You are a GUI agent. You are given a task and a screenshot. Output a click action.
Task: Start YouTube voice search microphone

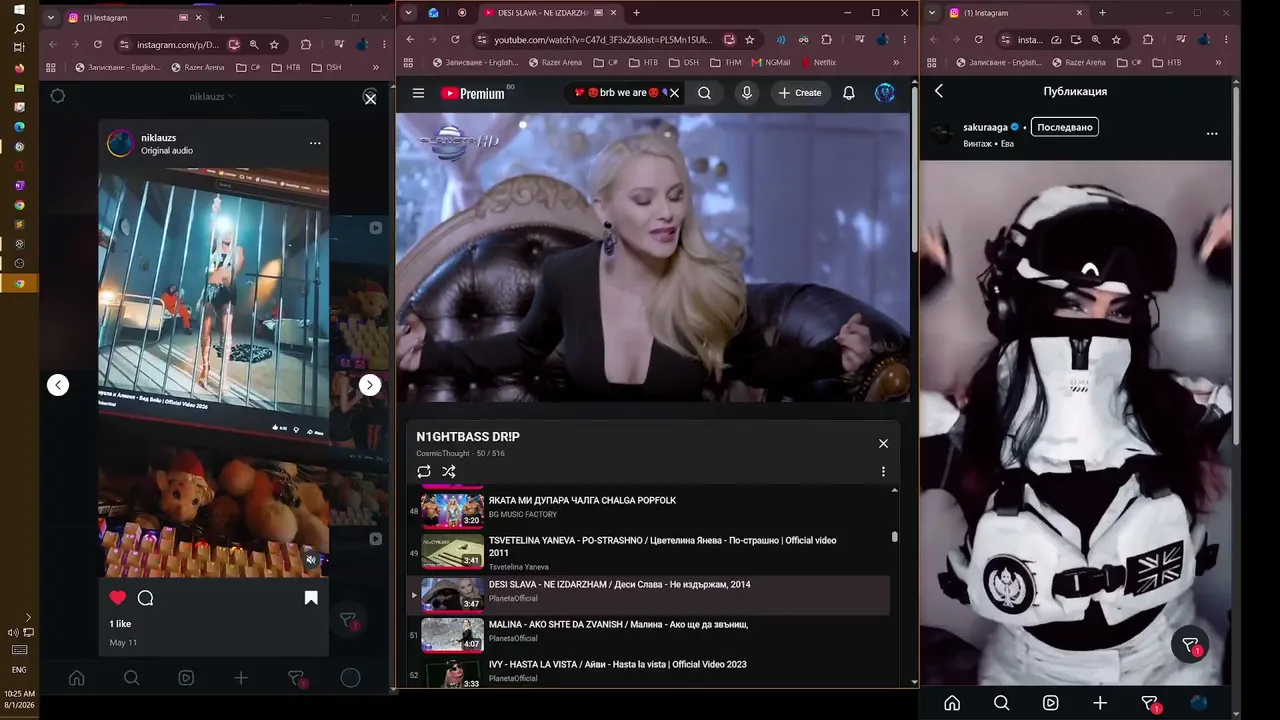coord(746,93)
